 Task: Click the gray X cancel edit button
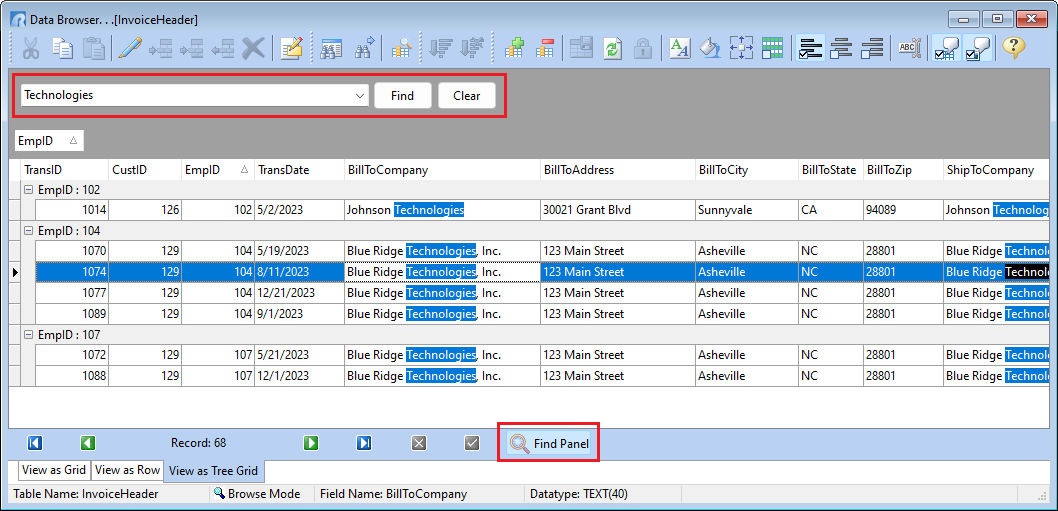click(x=419, y=443)
